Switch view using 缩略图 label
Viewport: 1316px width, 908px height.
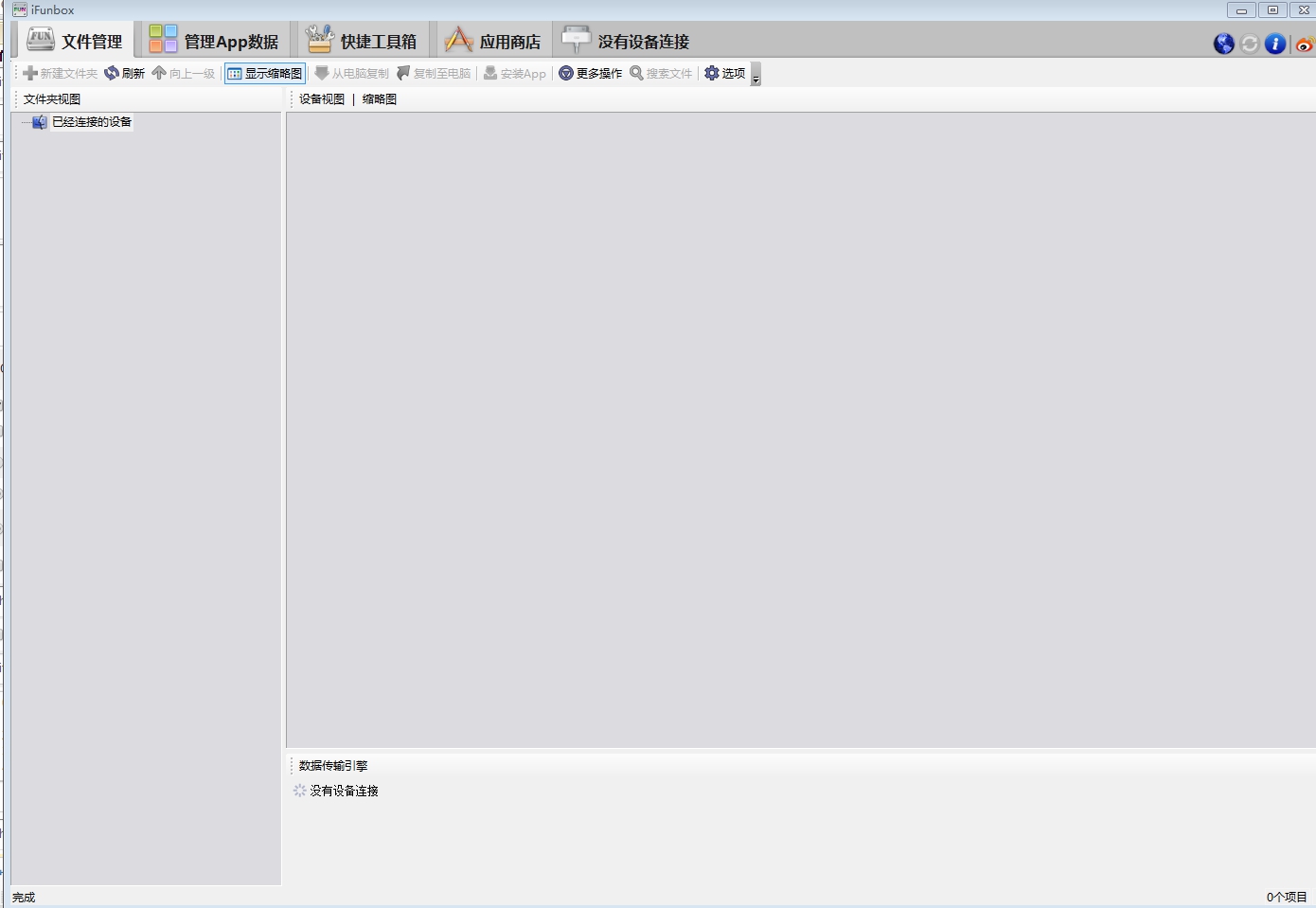(x=379, y=98)
